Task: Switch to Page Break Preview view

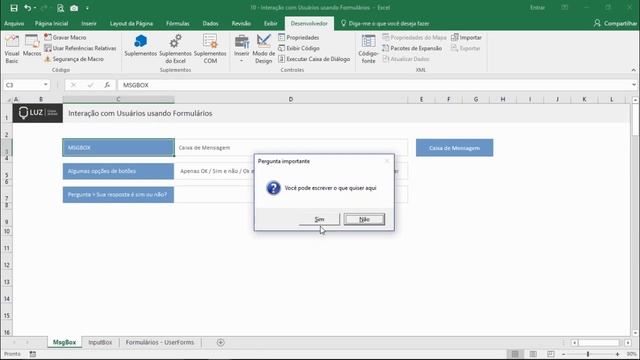Action: pyautogui.click(x=551, y=354)
